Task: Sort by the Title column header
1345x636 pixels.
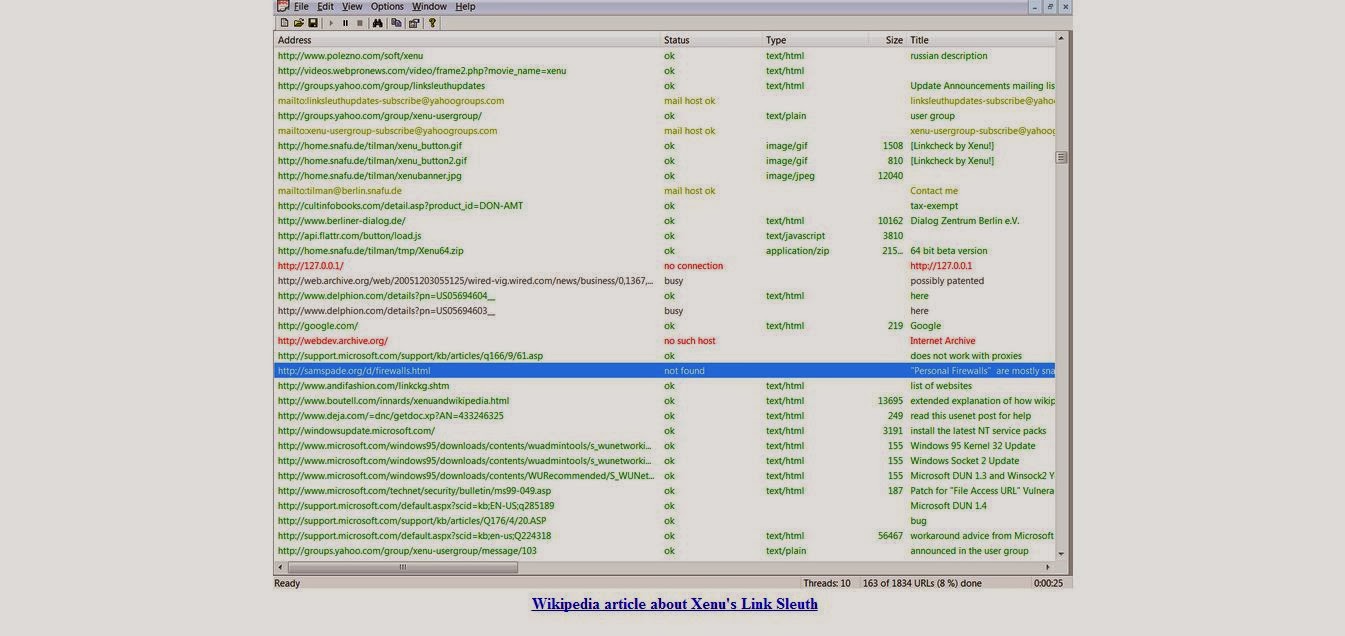Action: (981, 40)
